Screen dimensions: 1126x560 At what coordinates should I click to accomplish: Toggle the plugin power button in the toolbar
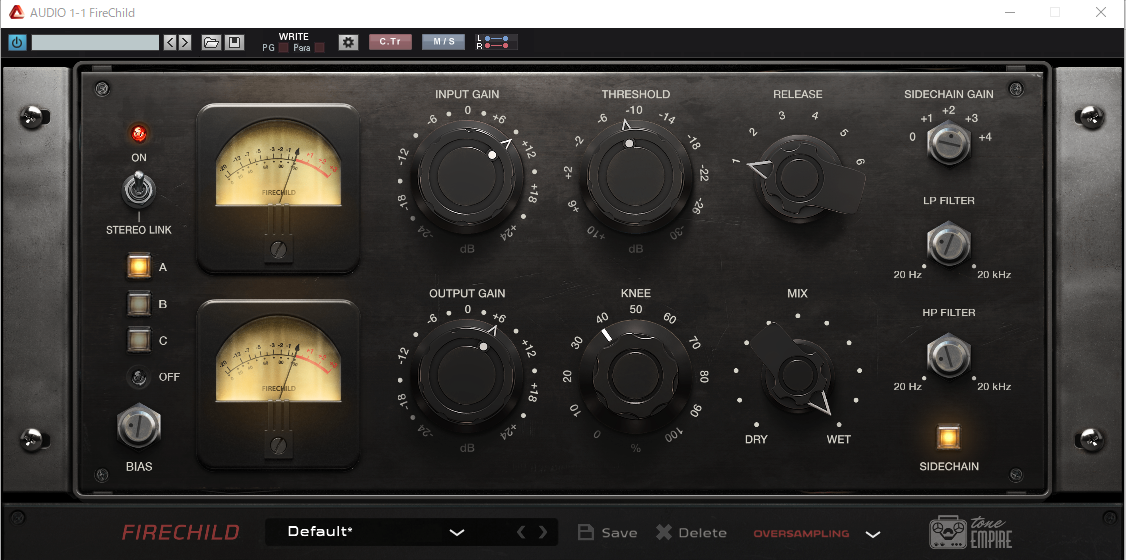(x=17, y=42)
